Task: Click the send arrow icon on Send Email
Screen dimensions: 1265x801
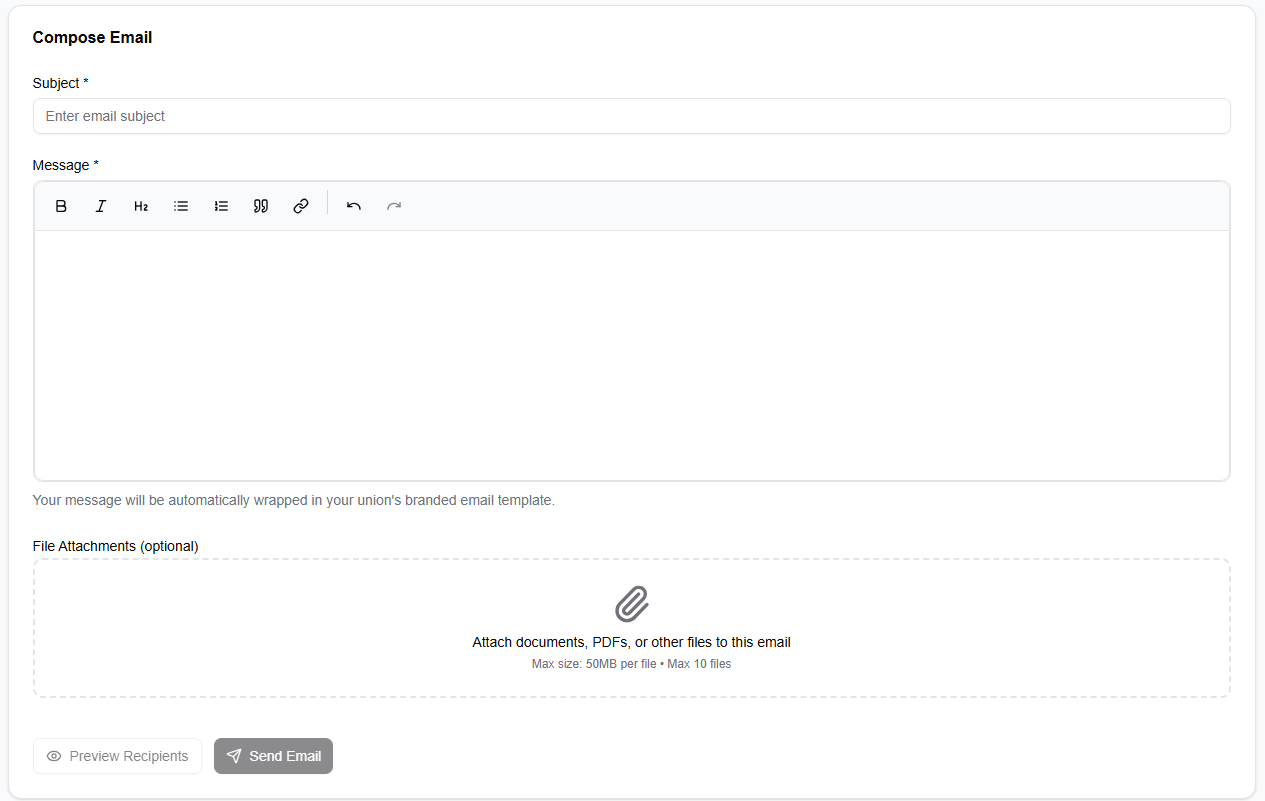Action: (x=234, y=756)
